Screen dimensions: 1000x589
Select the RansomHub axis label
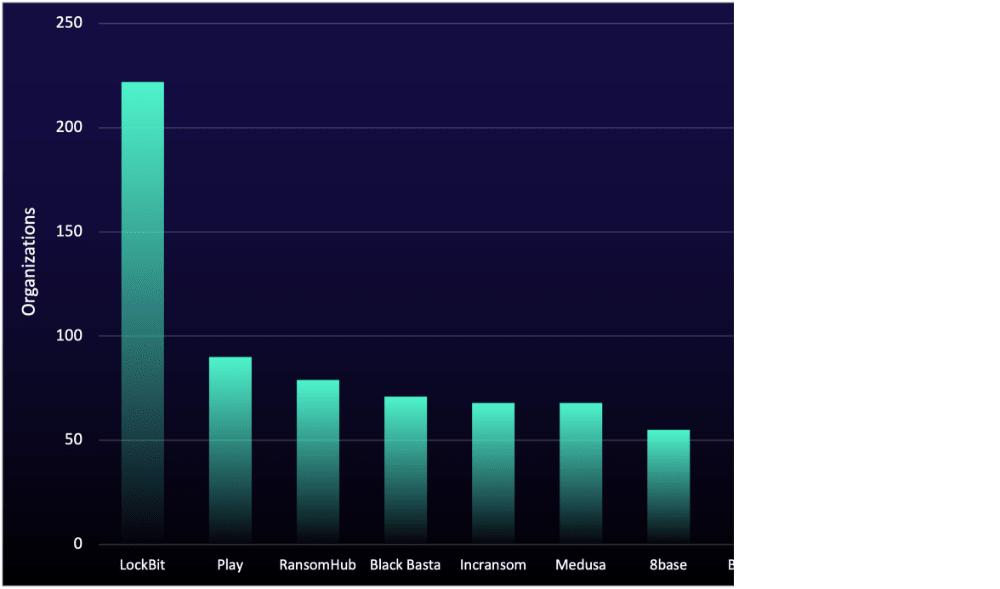(318, 565)
